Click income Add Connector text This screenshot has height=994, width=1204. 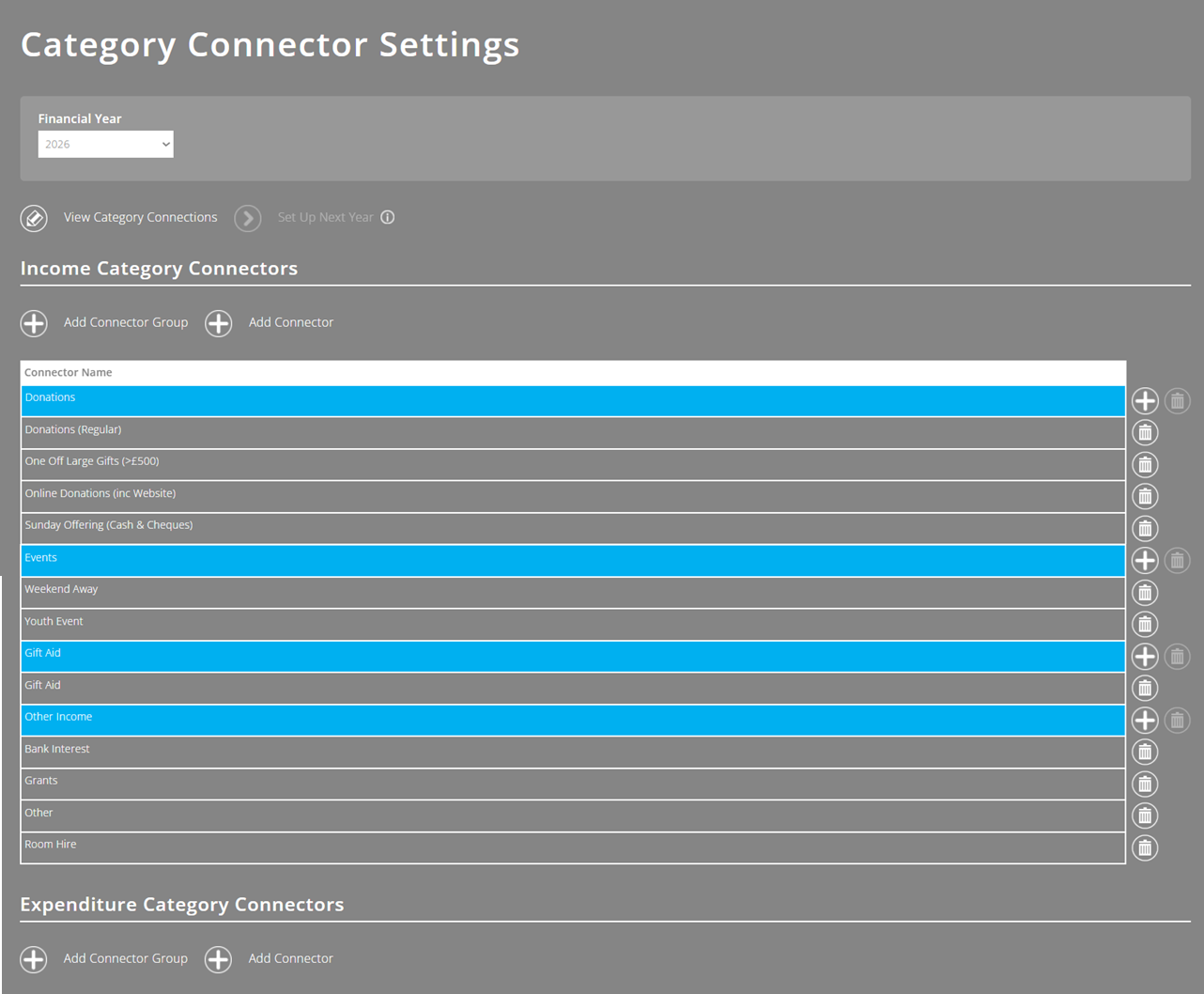291,322
